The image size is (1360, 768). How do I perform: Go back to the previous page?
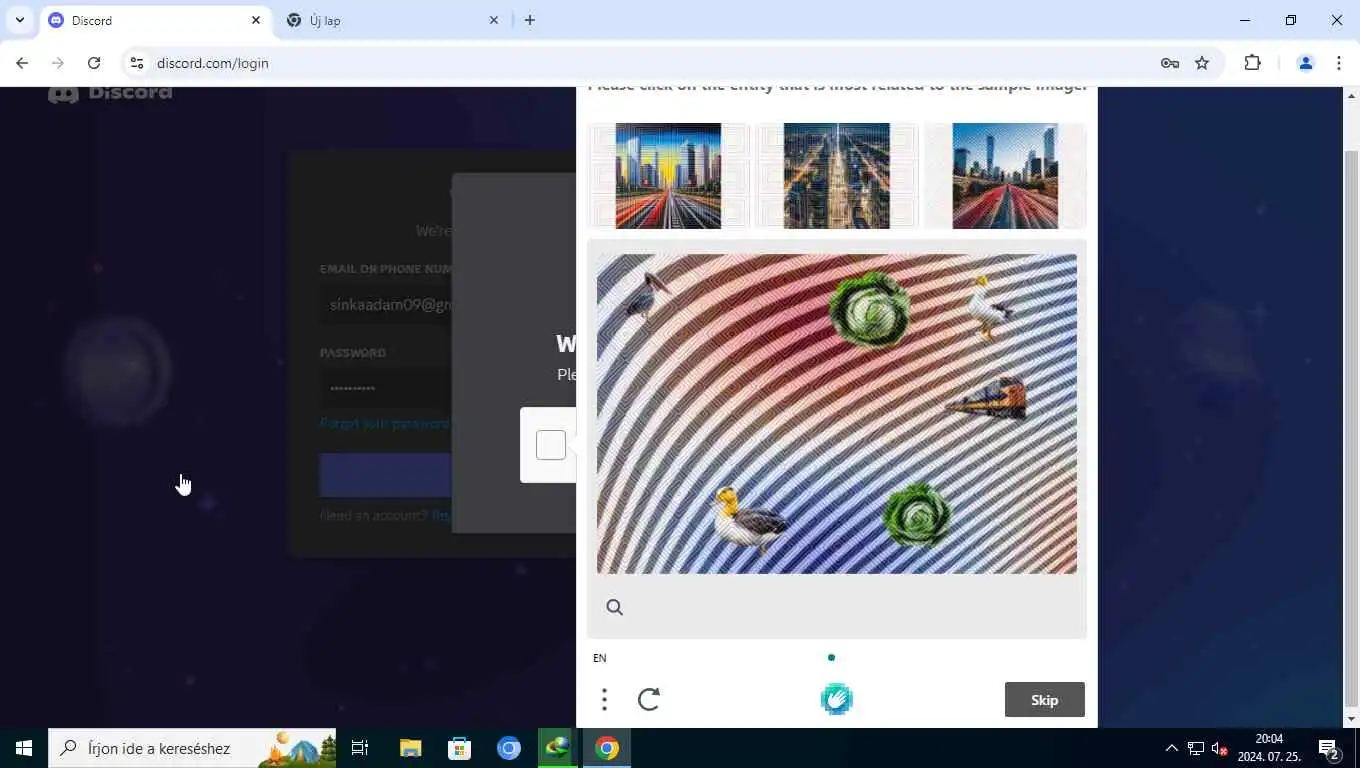[22, 63]
